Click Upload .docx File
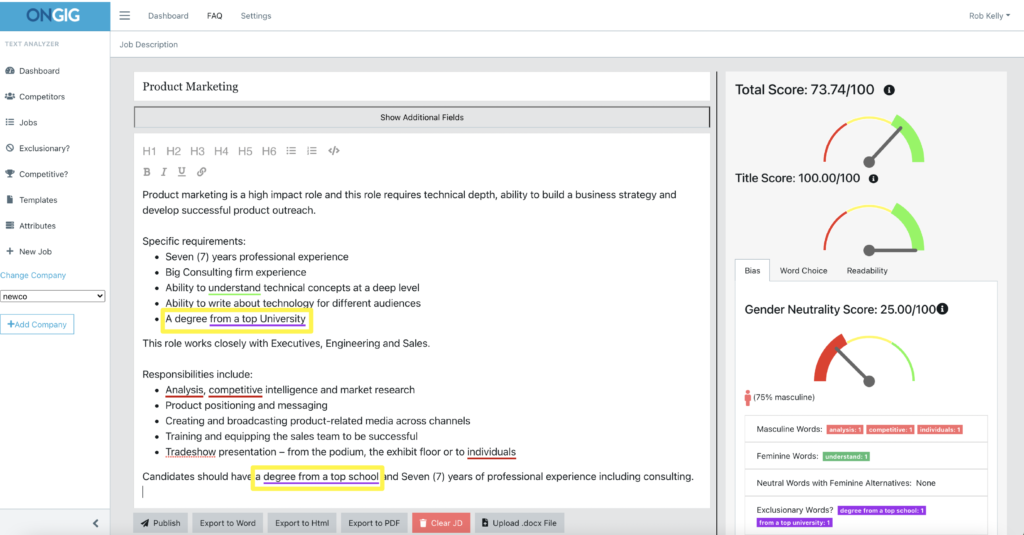 [519, 523]
